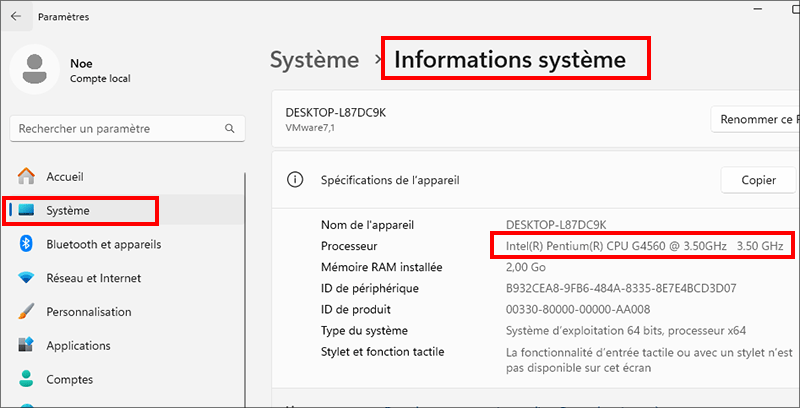Click the VMware7,1 model text

310,128
